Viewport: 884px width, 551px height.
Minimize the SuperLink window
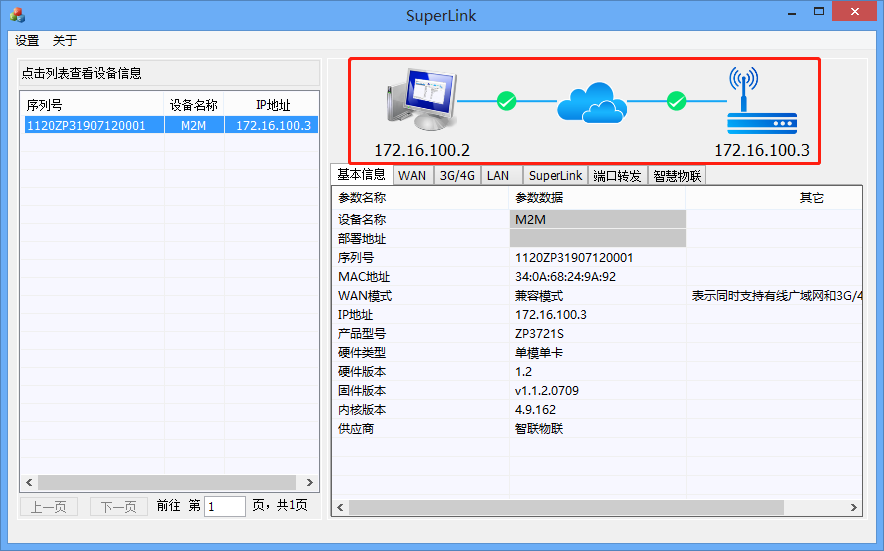[x=792, y=12]
